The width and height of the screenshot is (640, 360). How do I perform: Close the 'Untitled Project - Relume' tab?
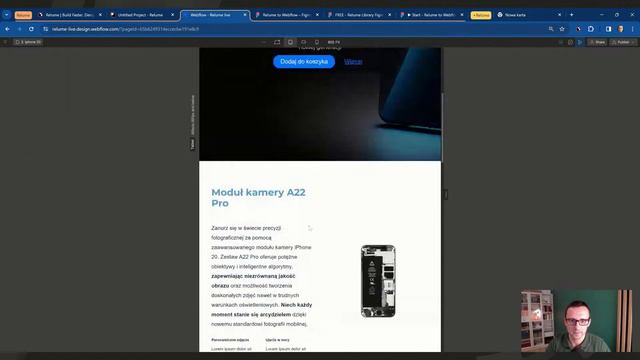[x=172, y=15]
